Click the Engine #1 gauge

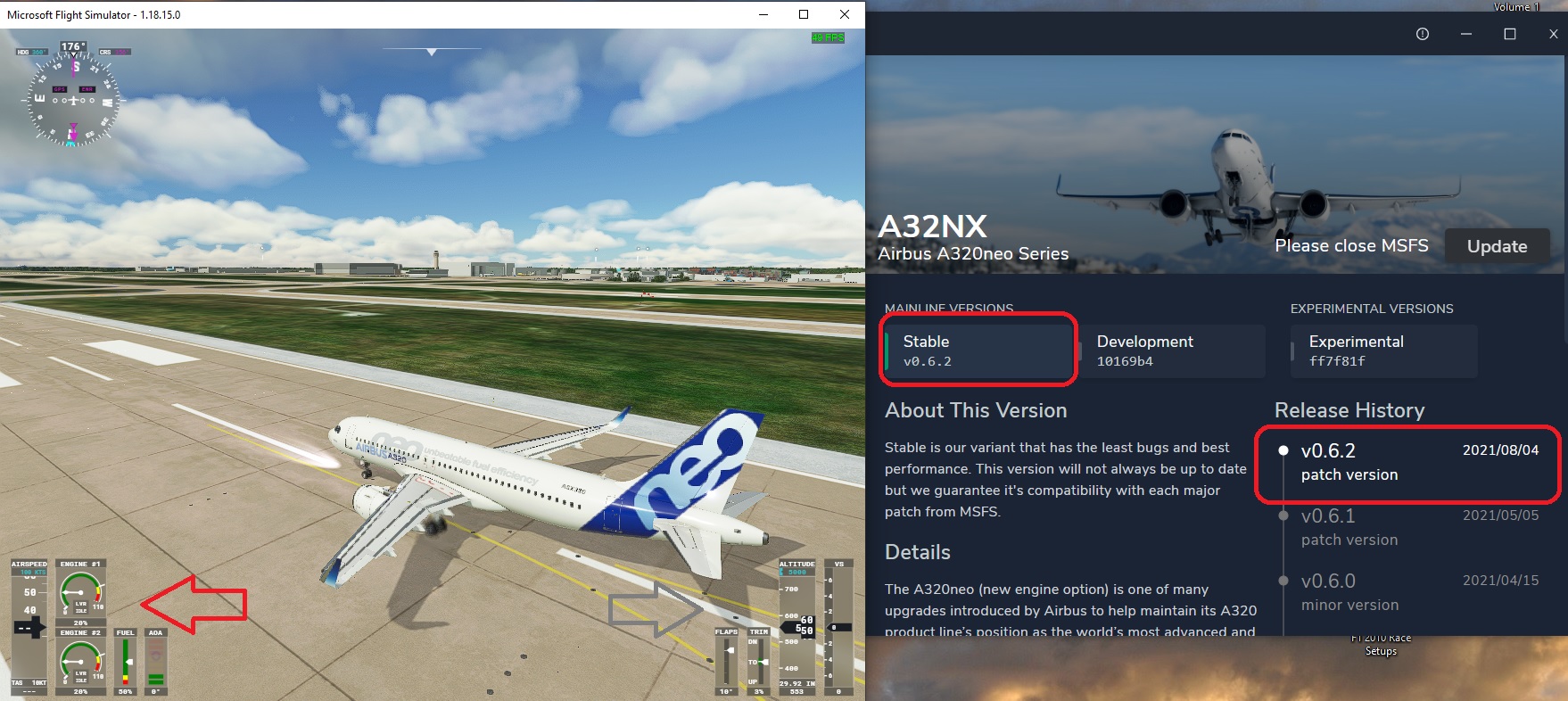[x=80, y=593]
